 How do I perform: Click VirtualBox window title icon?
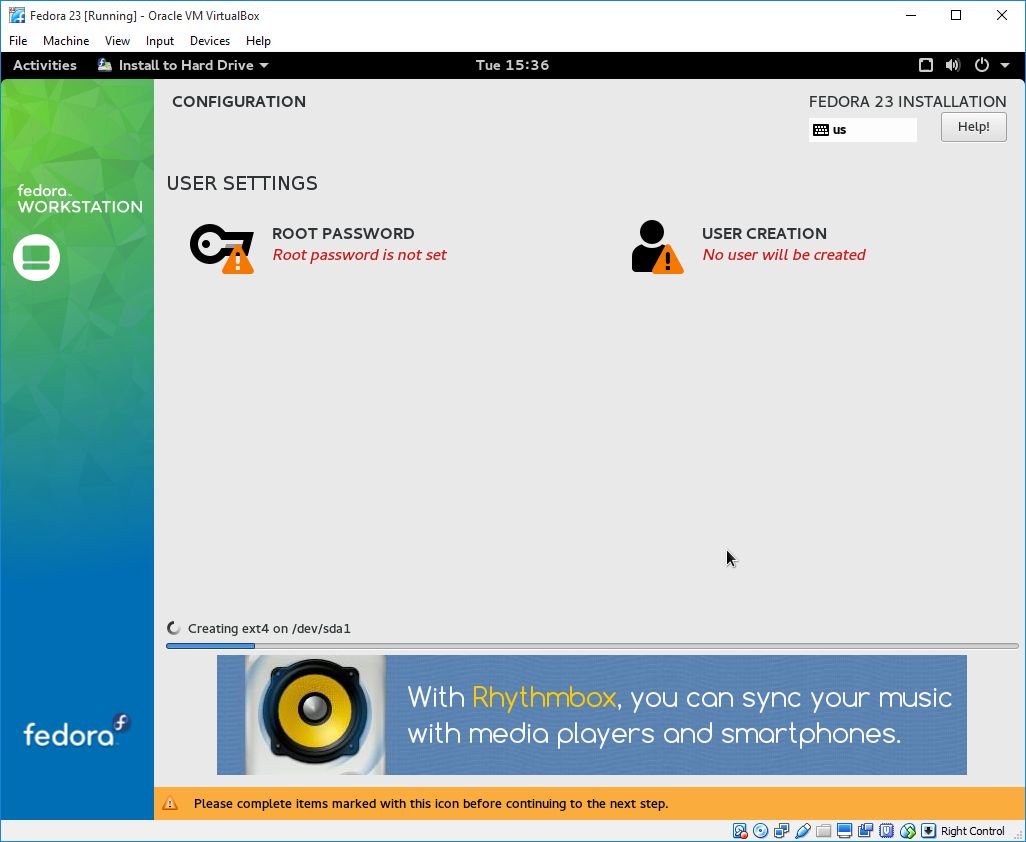[x=17, y=15]
